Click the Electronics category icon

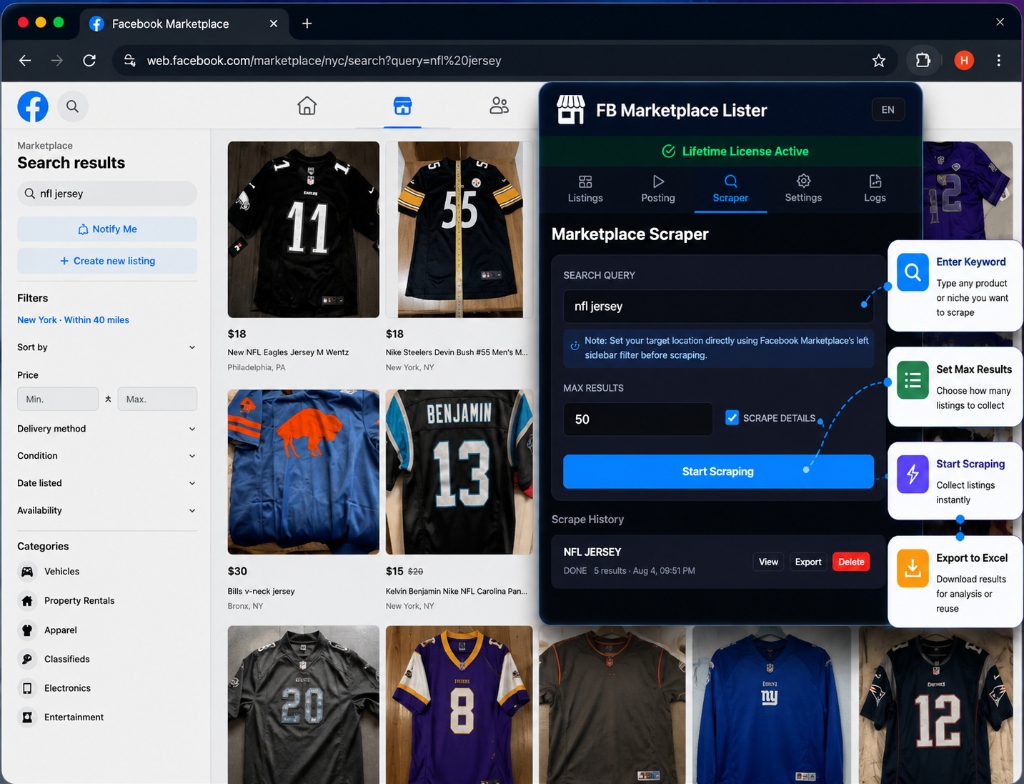pos(27,688)
